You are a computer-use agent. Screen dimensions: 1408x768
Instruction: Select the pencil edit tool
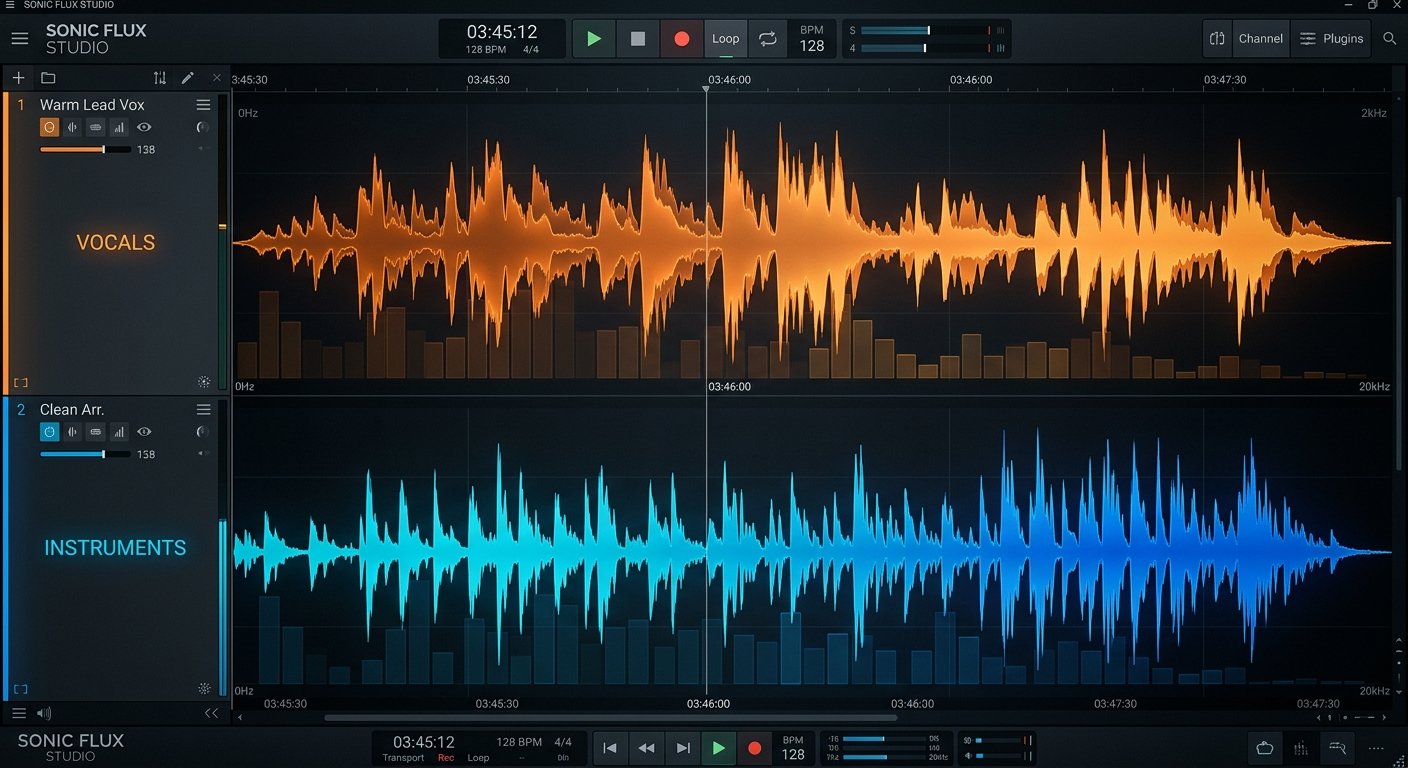187,78
